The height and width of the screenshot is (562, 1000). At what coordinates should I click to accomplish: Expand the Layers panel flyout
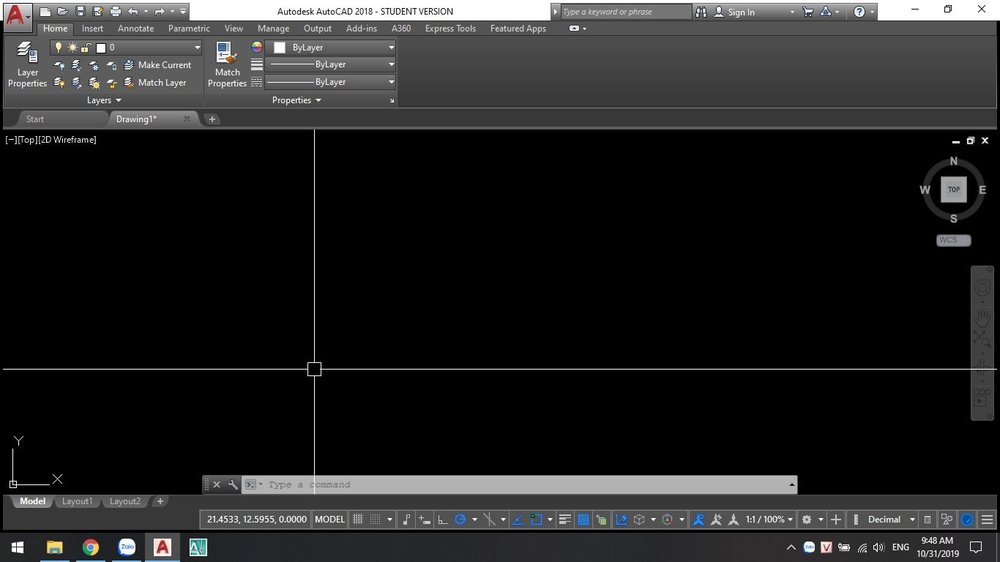coord(104,100)
